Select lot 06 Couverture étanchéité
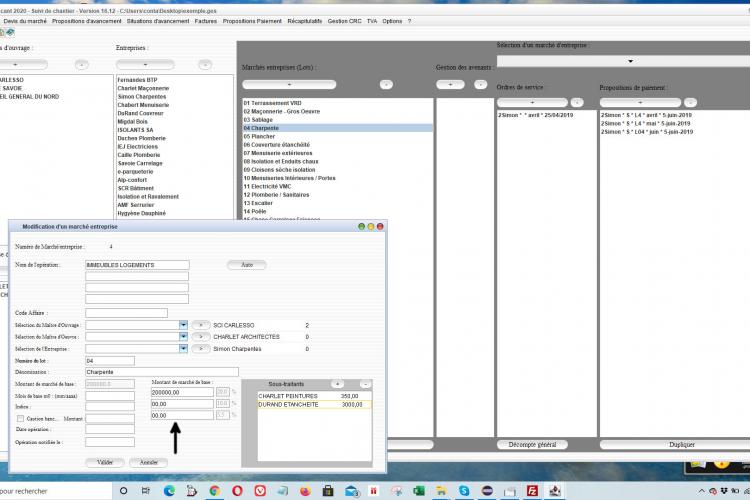The image size is (750, 500). pyautogui.click(x=338, y=144)
